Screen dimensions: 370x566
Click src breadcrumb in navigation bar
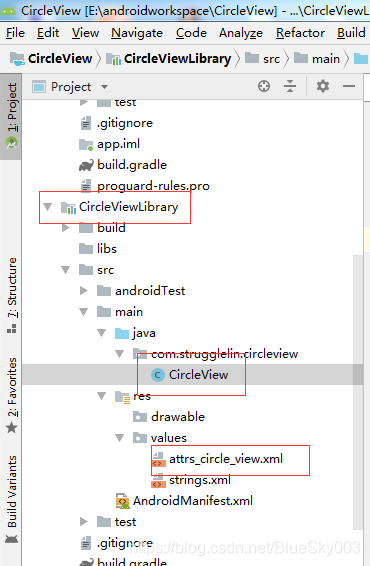[x=262, y=58]
